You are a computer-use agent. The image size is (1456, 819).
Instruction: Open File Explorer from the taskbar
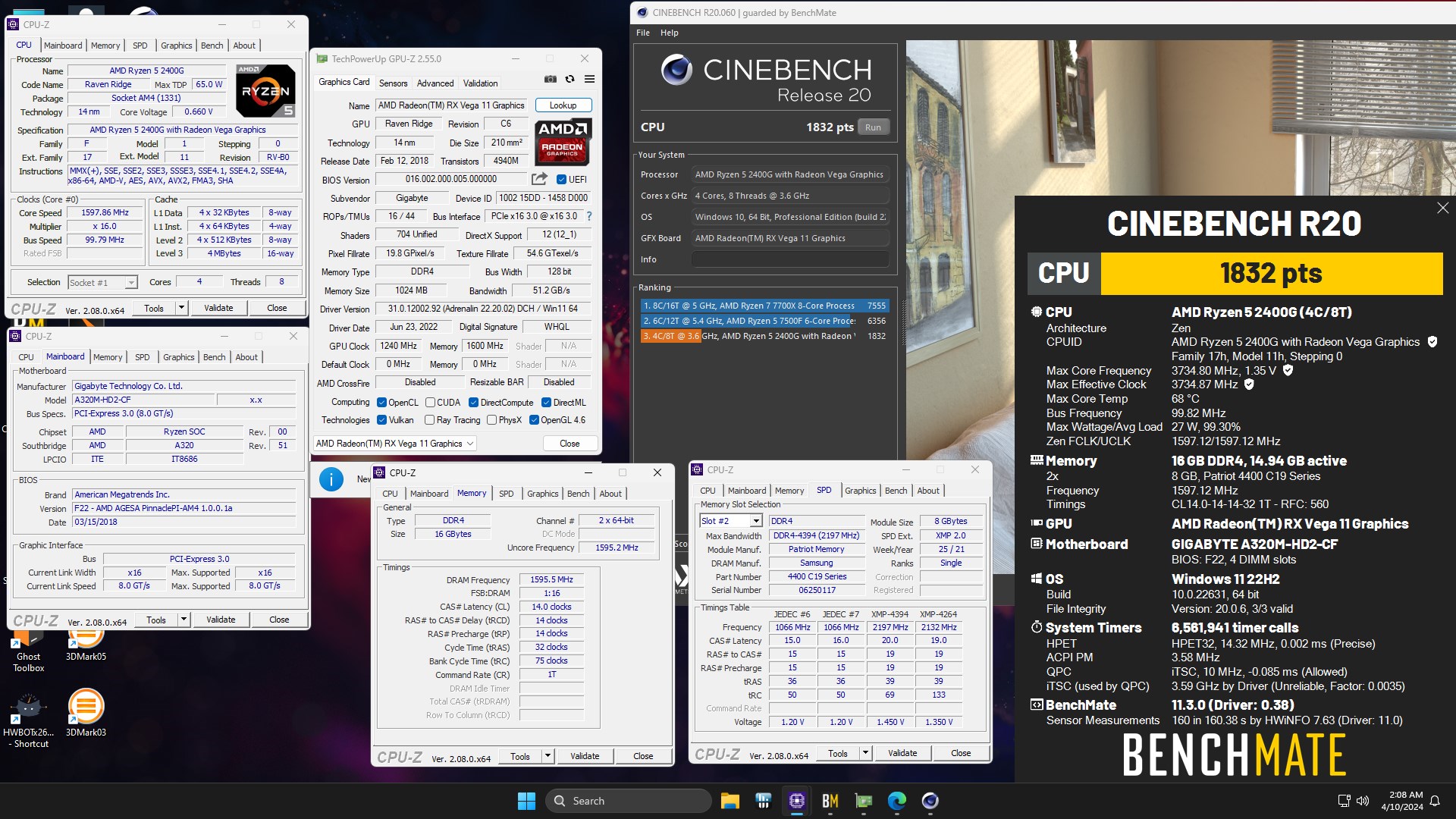730,801
